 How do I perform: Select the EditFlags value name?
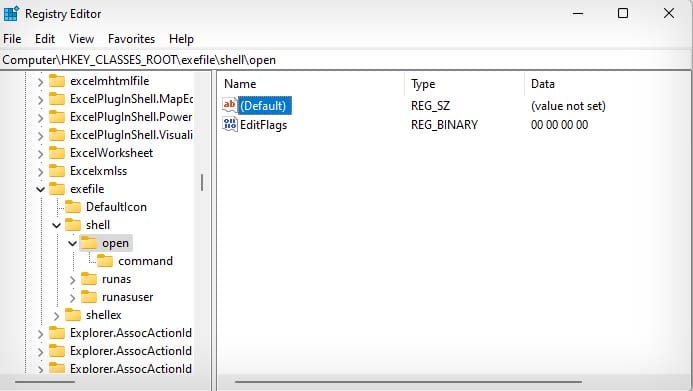tap(263, 125)
